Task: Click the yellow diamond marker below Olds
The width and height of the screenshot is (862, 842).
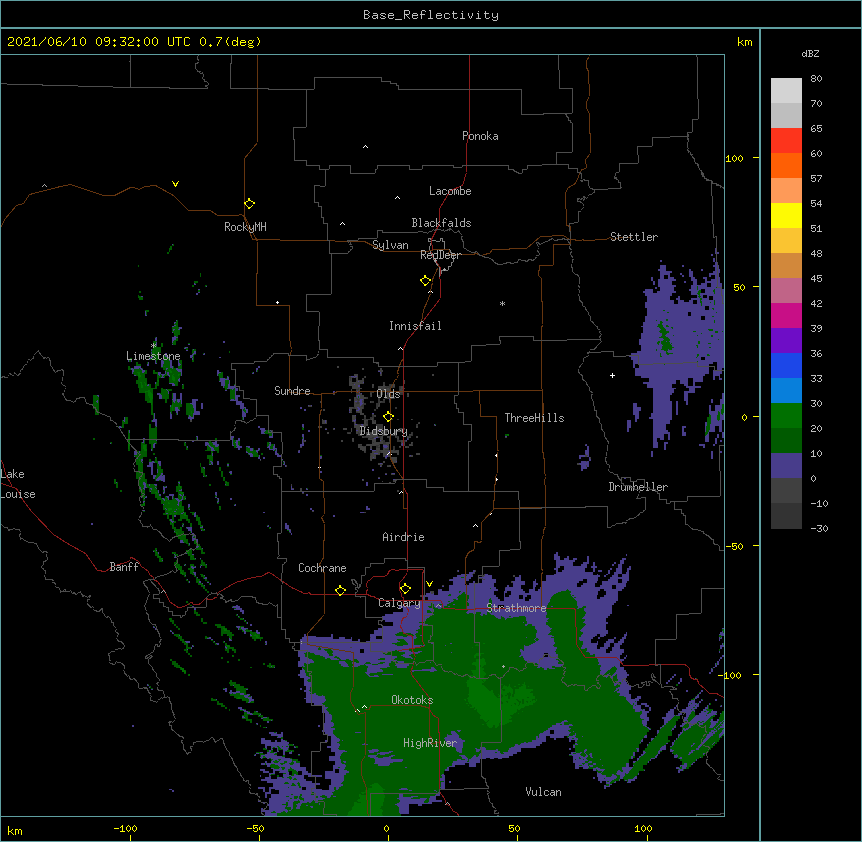Action: (388, 417)
